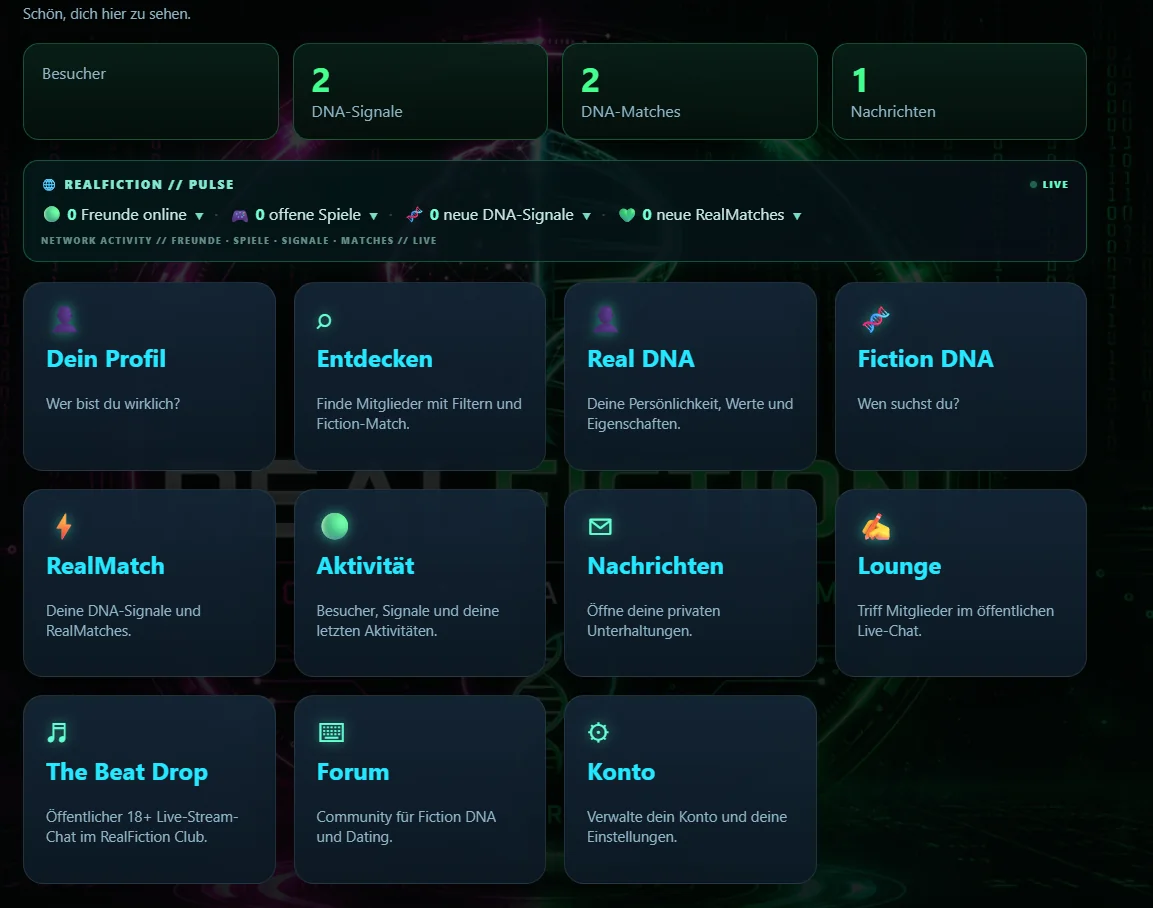
Task: Open the RealMatch heading link
Action: (105, 566)
